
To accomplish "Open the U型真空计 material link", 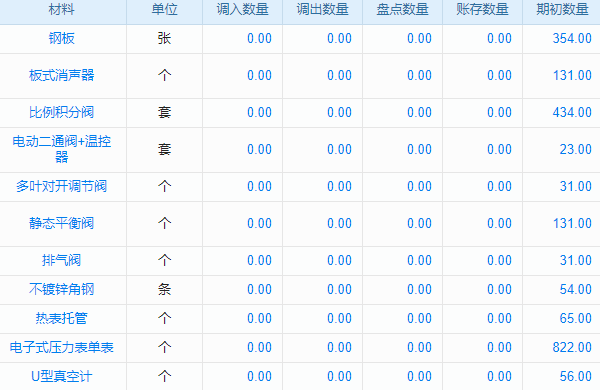I will (x=61, y=377).
